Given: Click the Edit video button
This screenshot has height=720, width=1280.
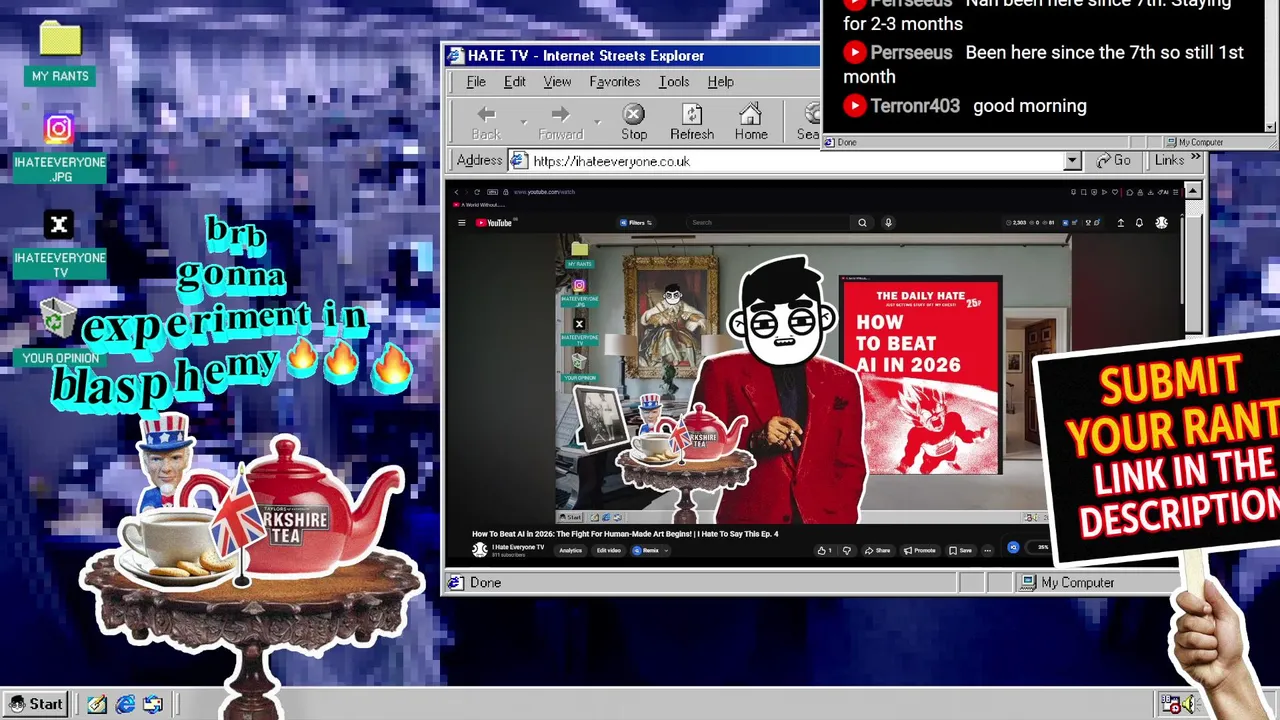Looking at the screenshot, I should pyautogui.click(x=609, y=550).
